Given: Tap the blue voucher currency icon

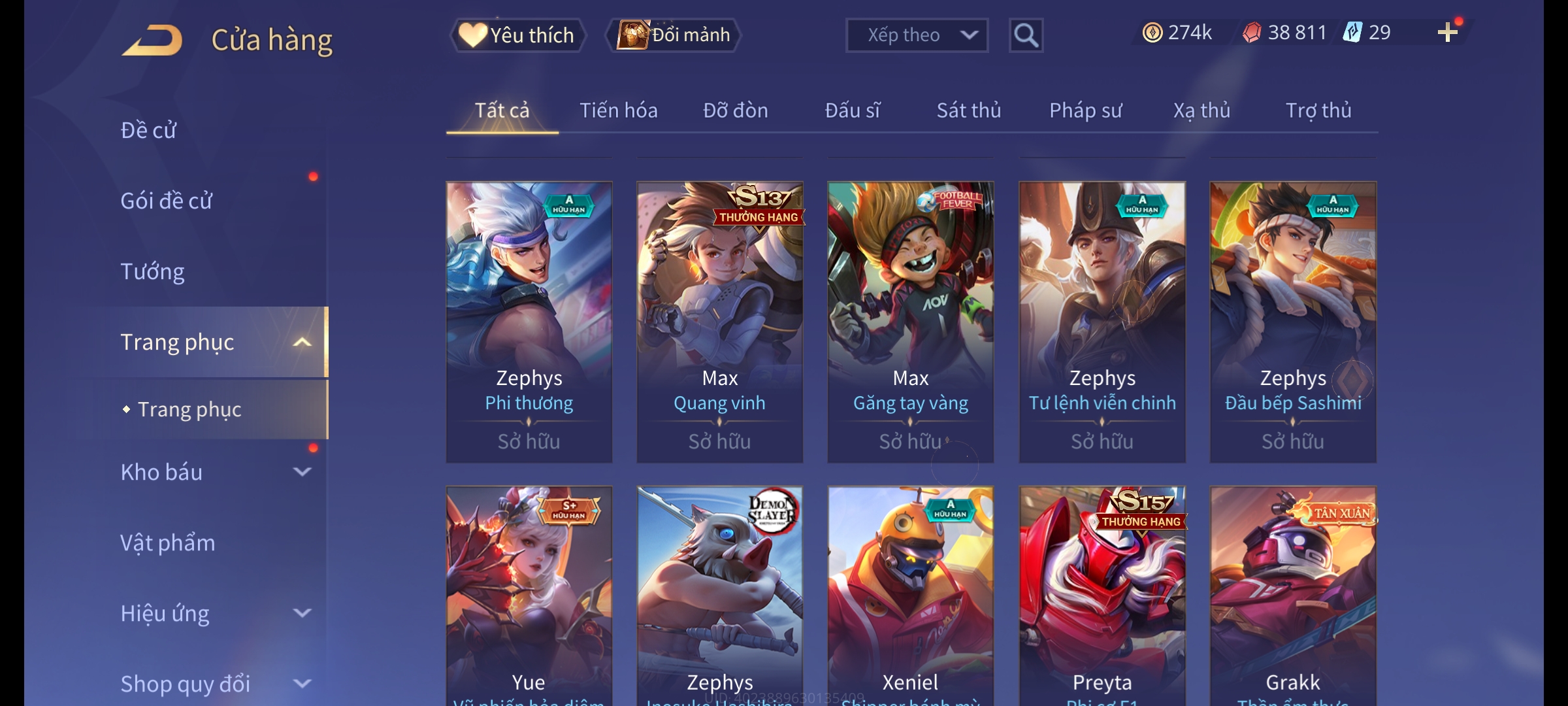Looking at the screenshot, I should tap(1352, 33).
